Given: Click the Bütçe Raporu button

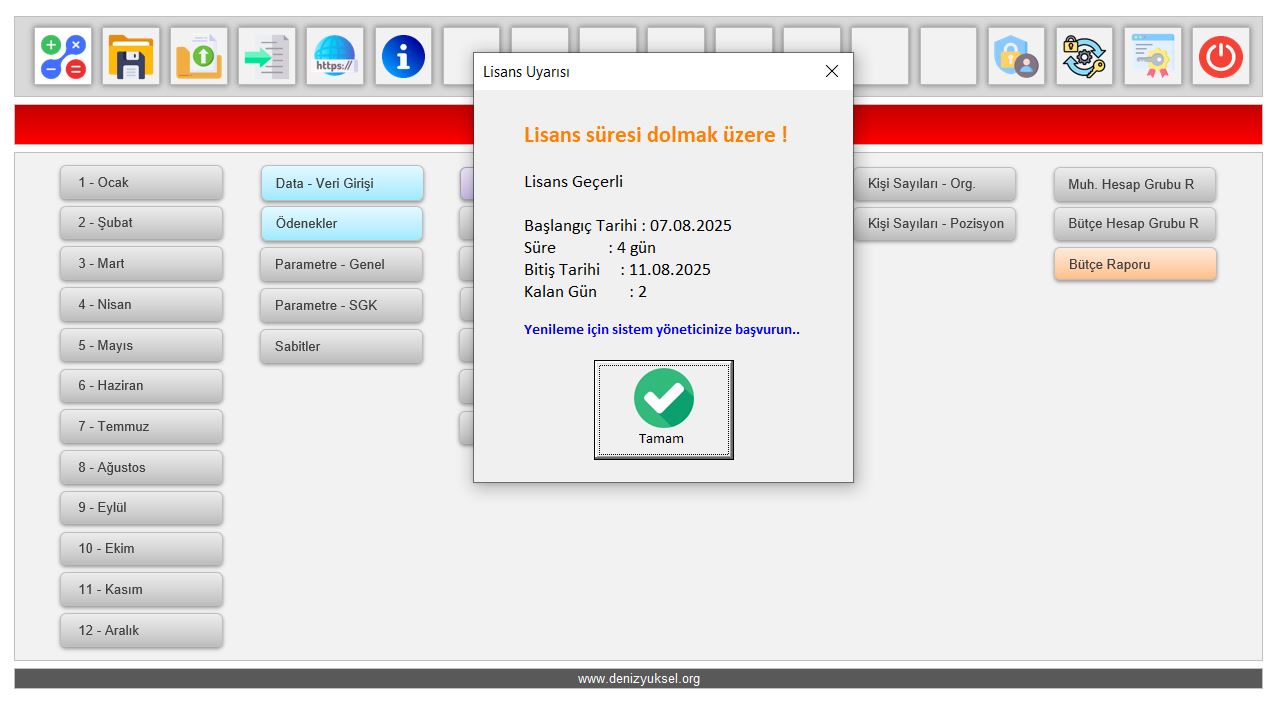Looking at the screenshot, I should coord(1135,265).
